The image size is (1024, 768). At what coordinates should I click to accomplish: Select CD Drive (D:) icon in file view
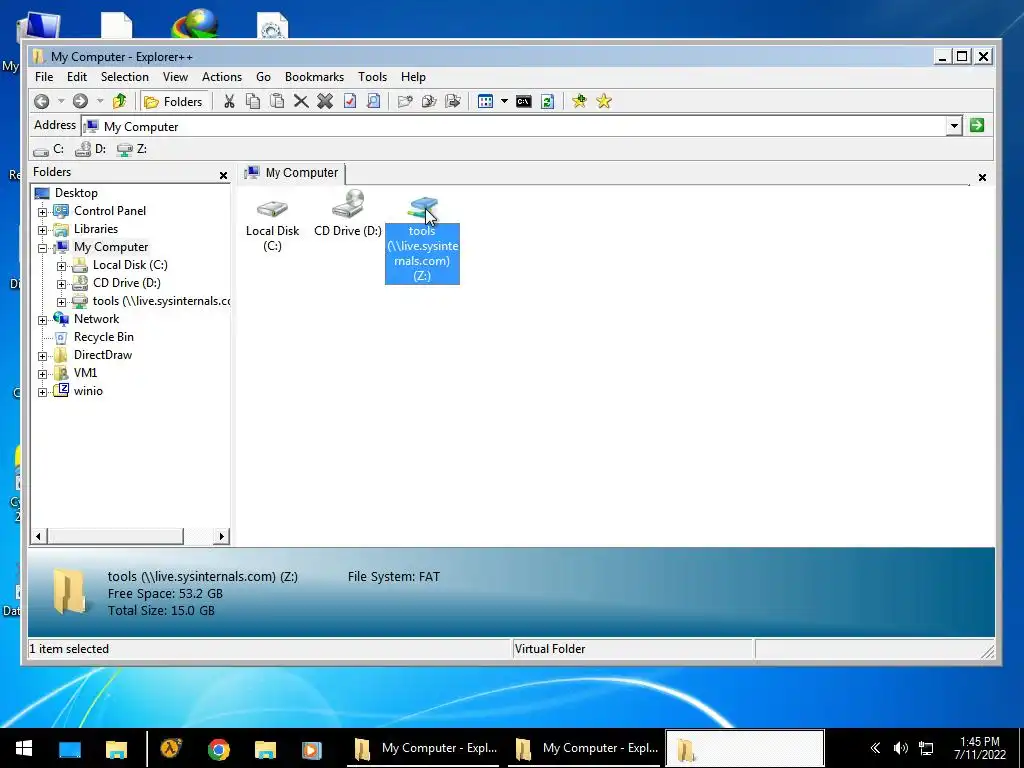pos(347,214)
